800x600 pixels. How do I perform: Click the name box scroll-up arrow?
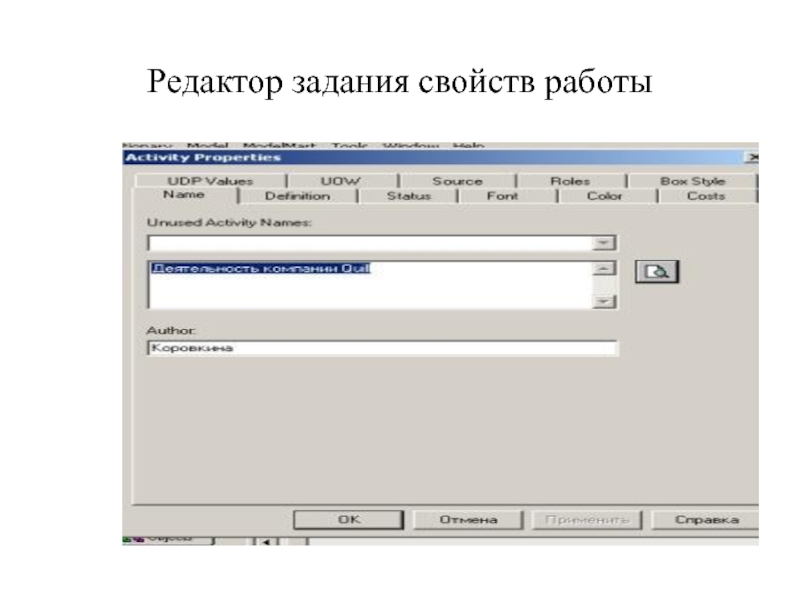[x=603, y=269]
